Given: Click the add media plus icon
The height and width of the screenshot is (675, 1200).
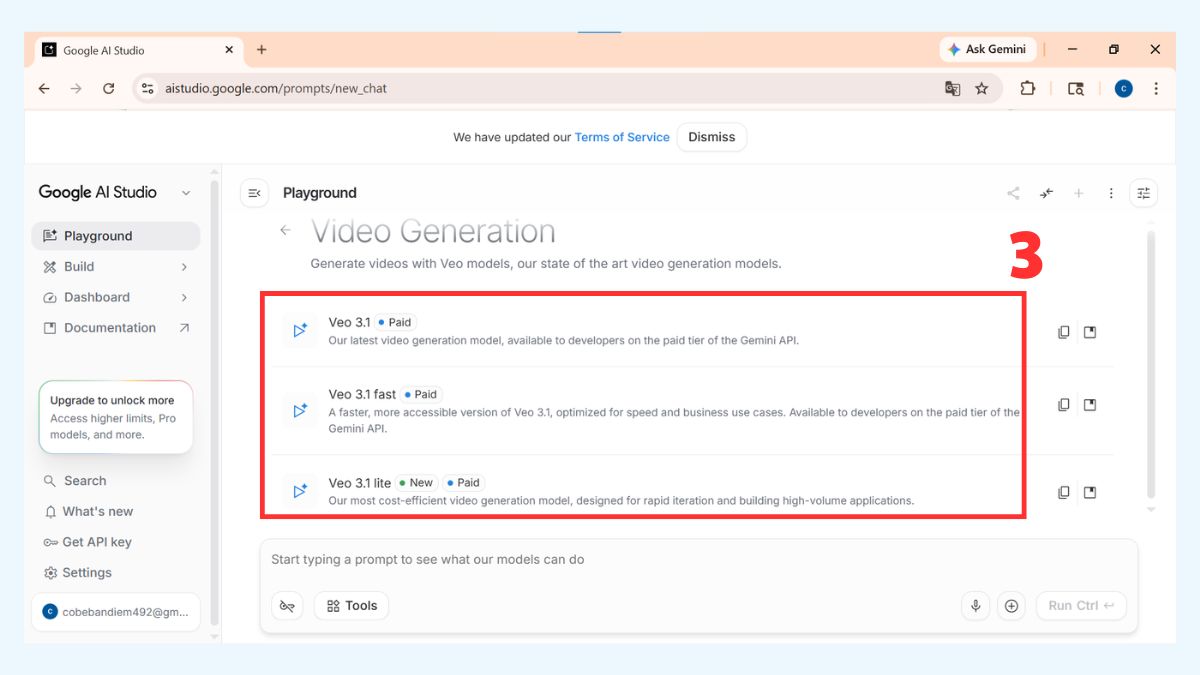Looking at the screenshot, I should tap(1011, 606).
